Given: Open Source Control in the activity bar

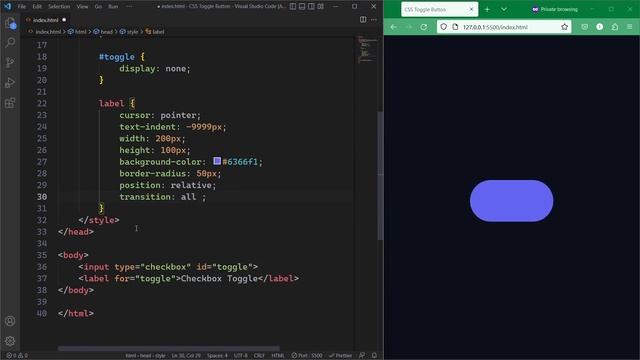Looking at the screenshot, I should click(10, 62).
